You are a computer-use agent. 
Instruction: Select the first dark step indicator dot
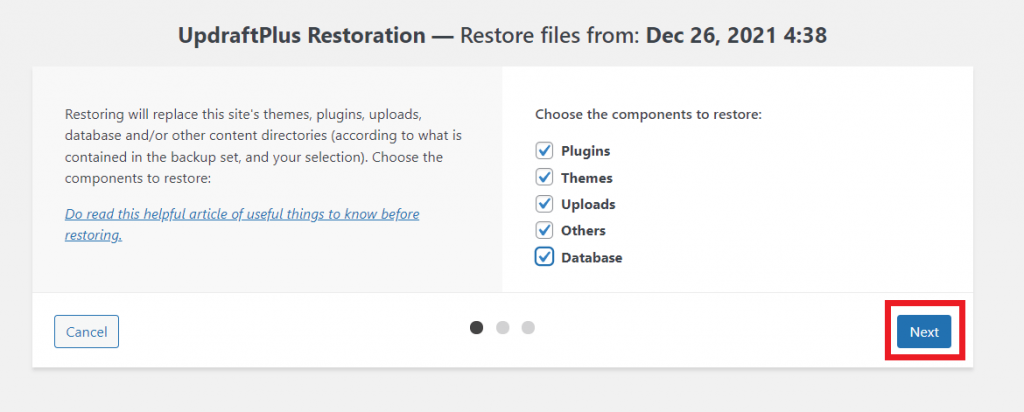477,327
